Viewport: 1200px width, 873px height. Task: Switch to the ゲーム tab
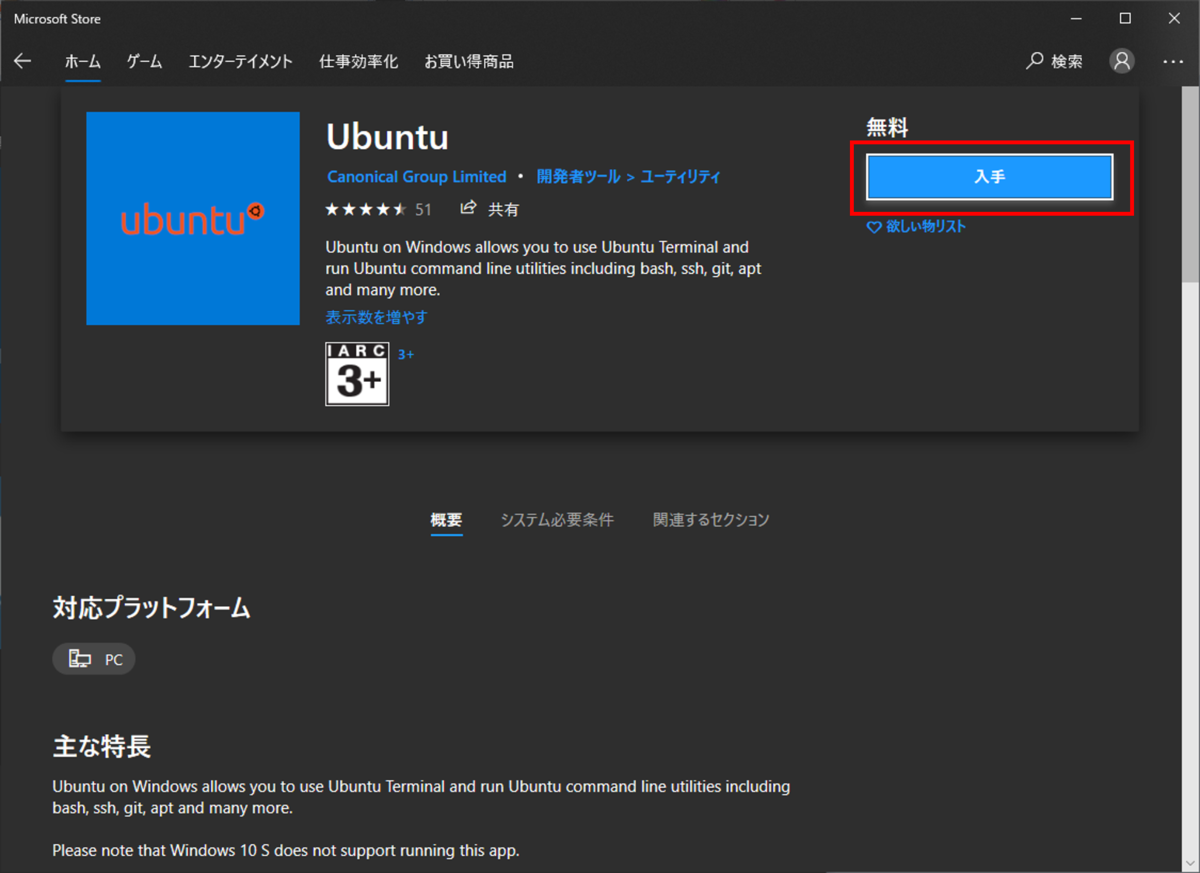tap(143, 61)
